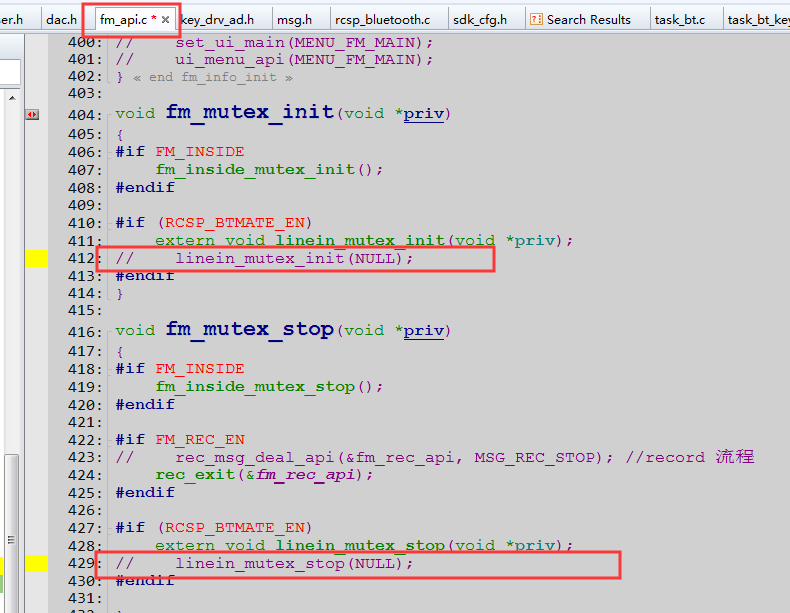The width and height of the screenshot is (790, 613).
Task: Switch to the task_bt.c tab
Action: (x=680, y=20)
